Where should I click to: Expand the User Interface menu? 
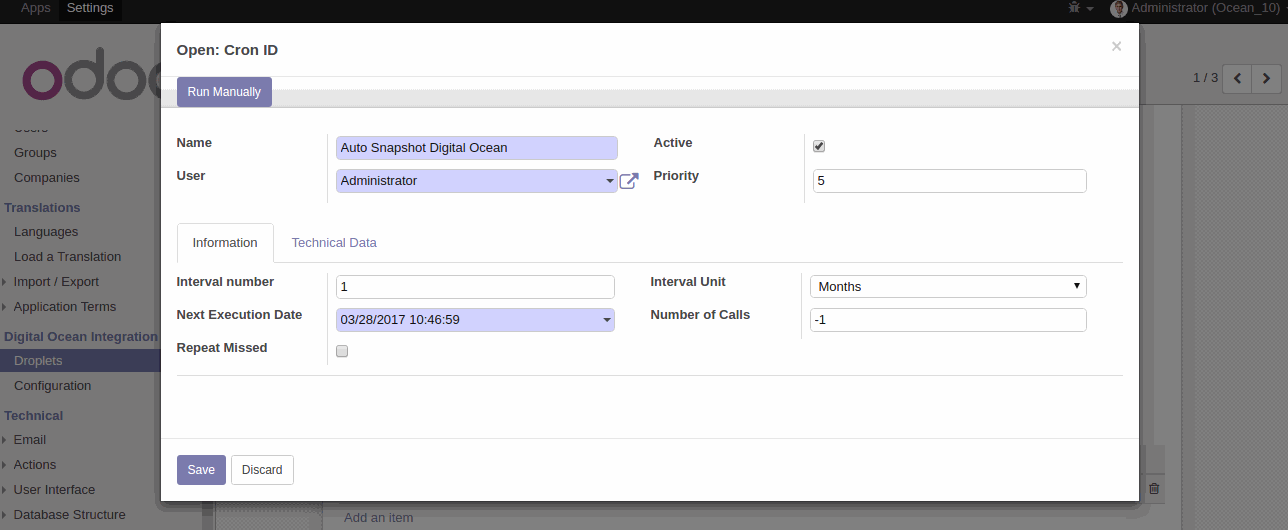54,490
